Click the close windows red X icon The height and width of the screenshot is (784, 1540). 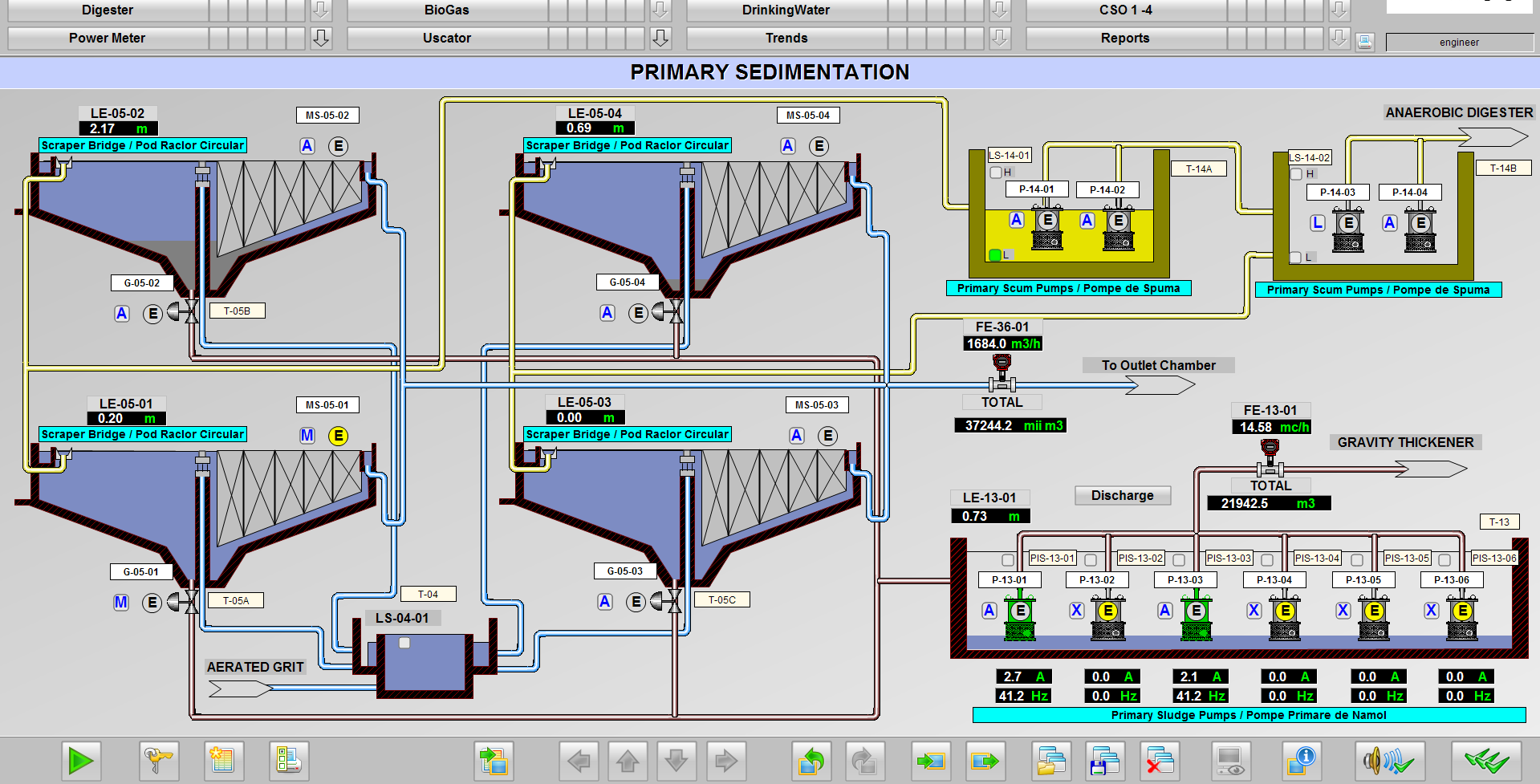[1160, 760]
